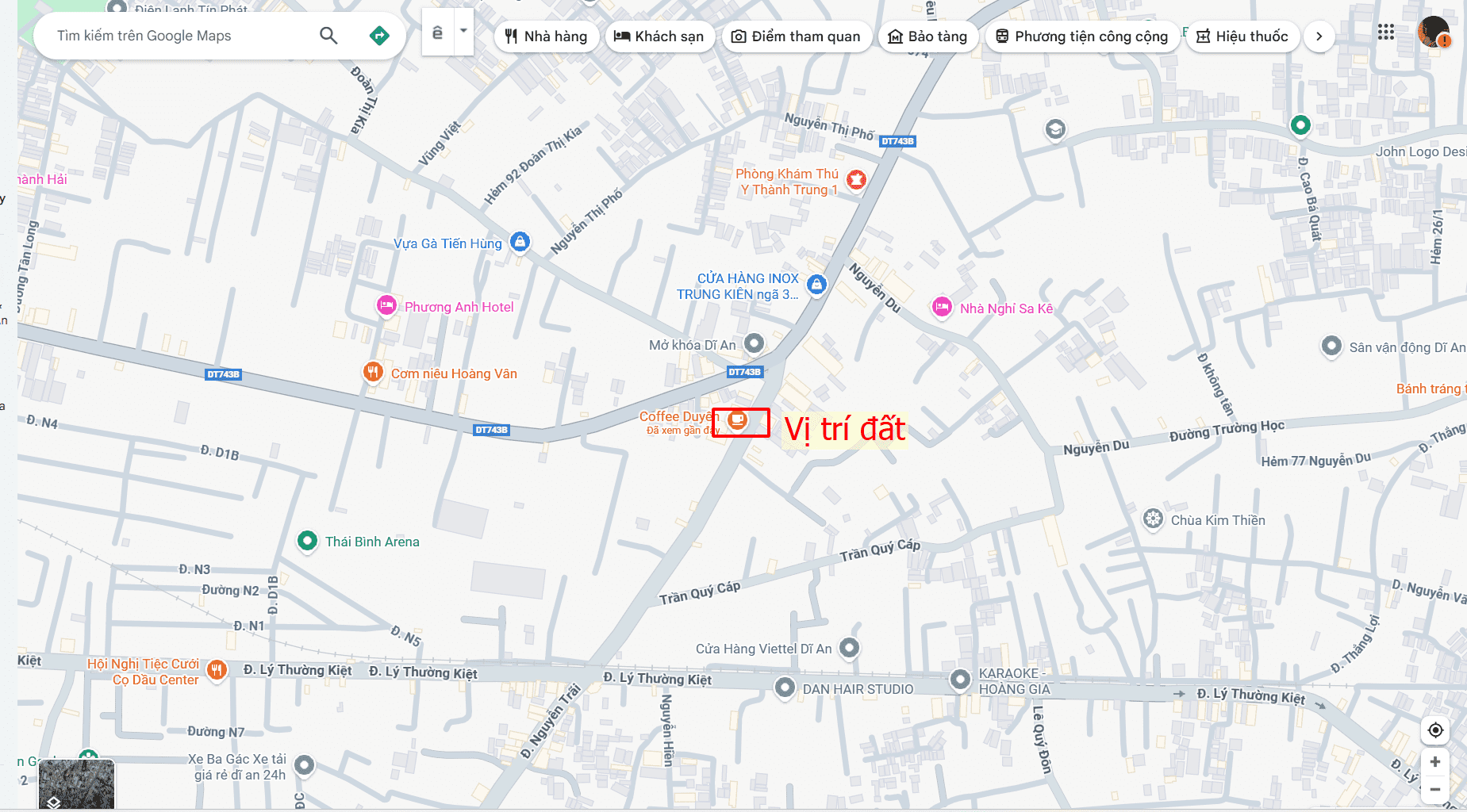This screenshot has height=812, width=1467.
Task: Open the Vựa Gà Tiến Hùng shop pin
Action: click(520, 241)
